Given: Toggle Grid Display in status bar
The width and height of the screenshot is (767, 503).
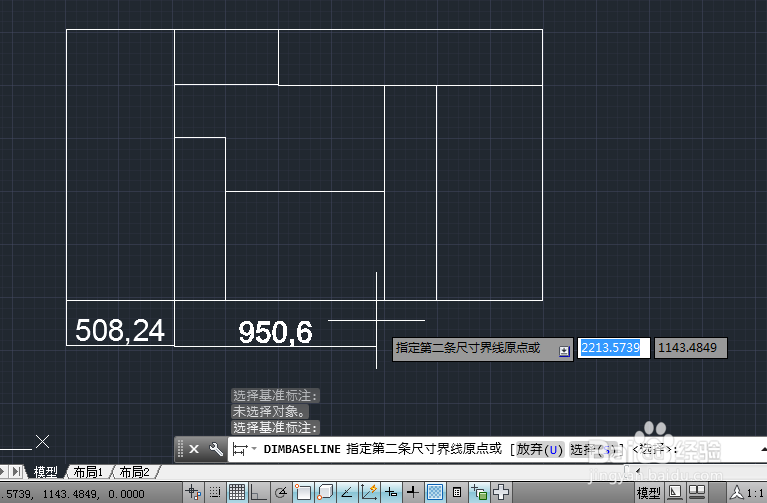Looking at the screenshot, I should coord(237,492).
